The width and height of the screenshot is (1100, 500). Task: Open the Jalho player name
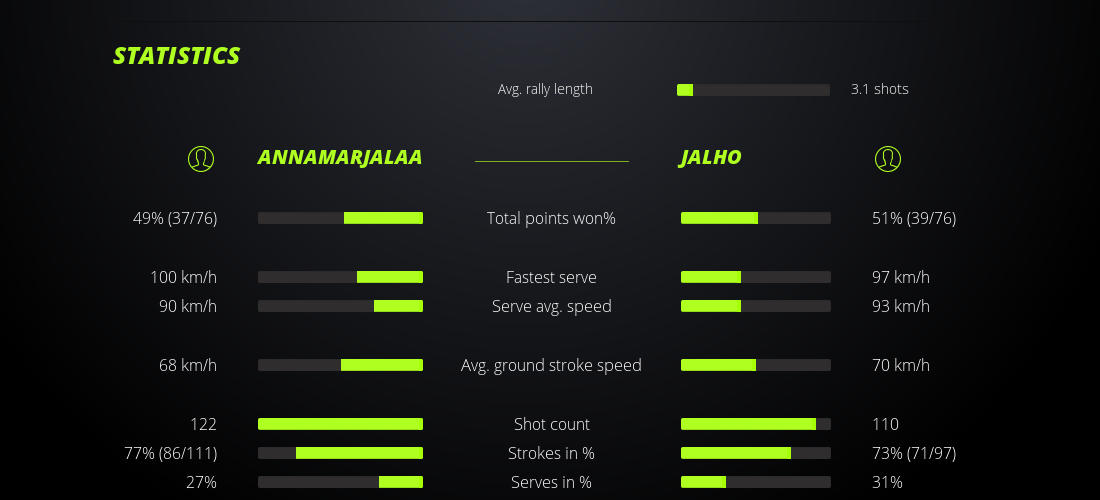pyautogui.click(x=711, y=158)
